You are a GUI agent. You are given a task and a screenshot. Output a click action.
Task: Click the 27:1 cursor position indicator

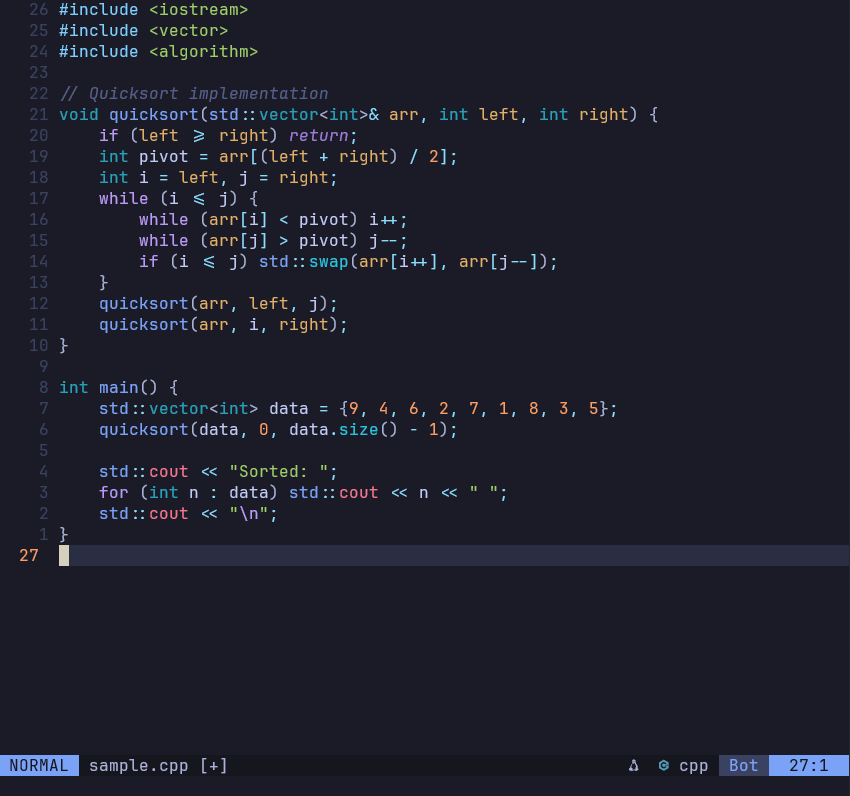tap(808, 766)
